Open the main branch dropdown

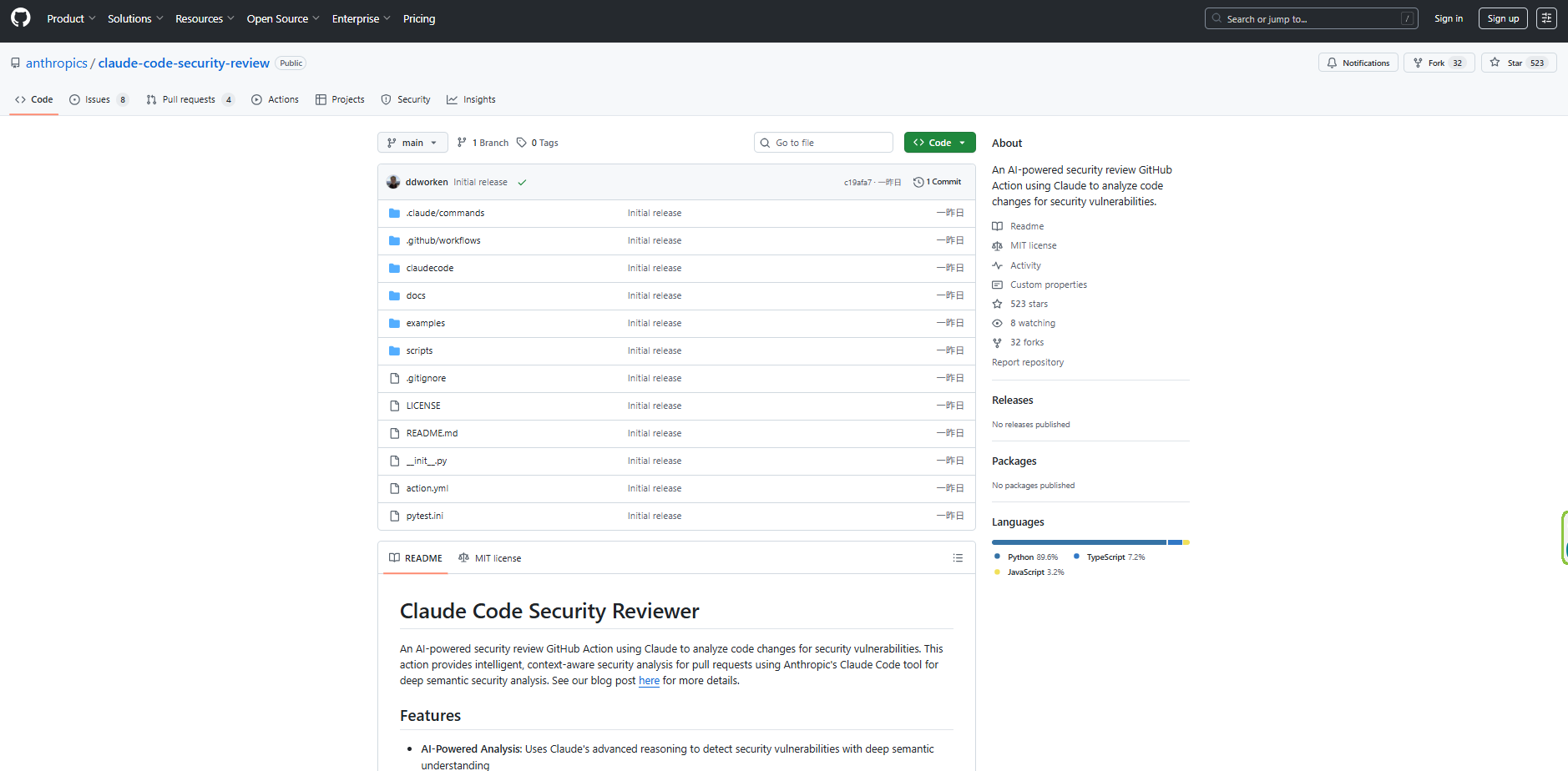tap(412, 142)
